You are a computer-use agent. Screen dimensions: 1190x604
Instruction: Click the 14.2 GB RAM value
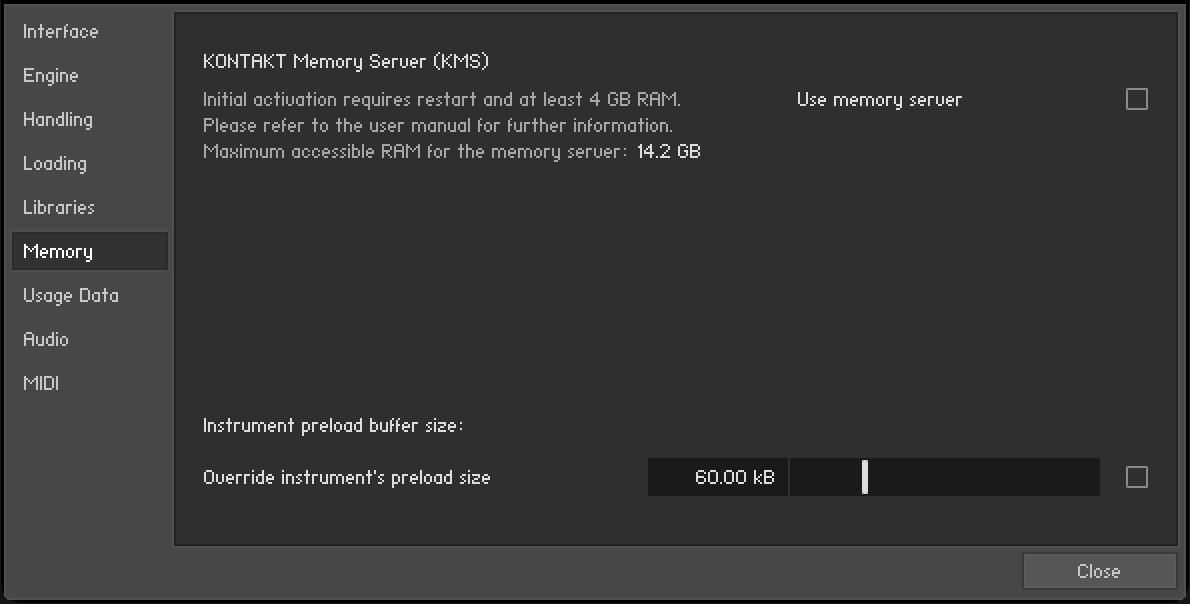coord(669,153)
